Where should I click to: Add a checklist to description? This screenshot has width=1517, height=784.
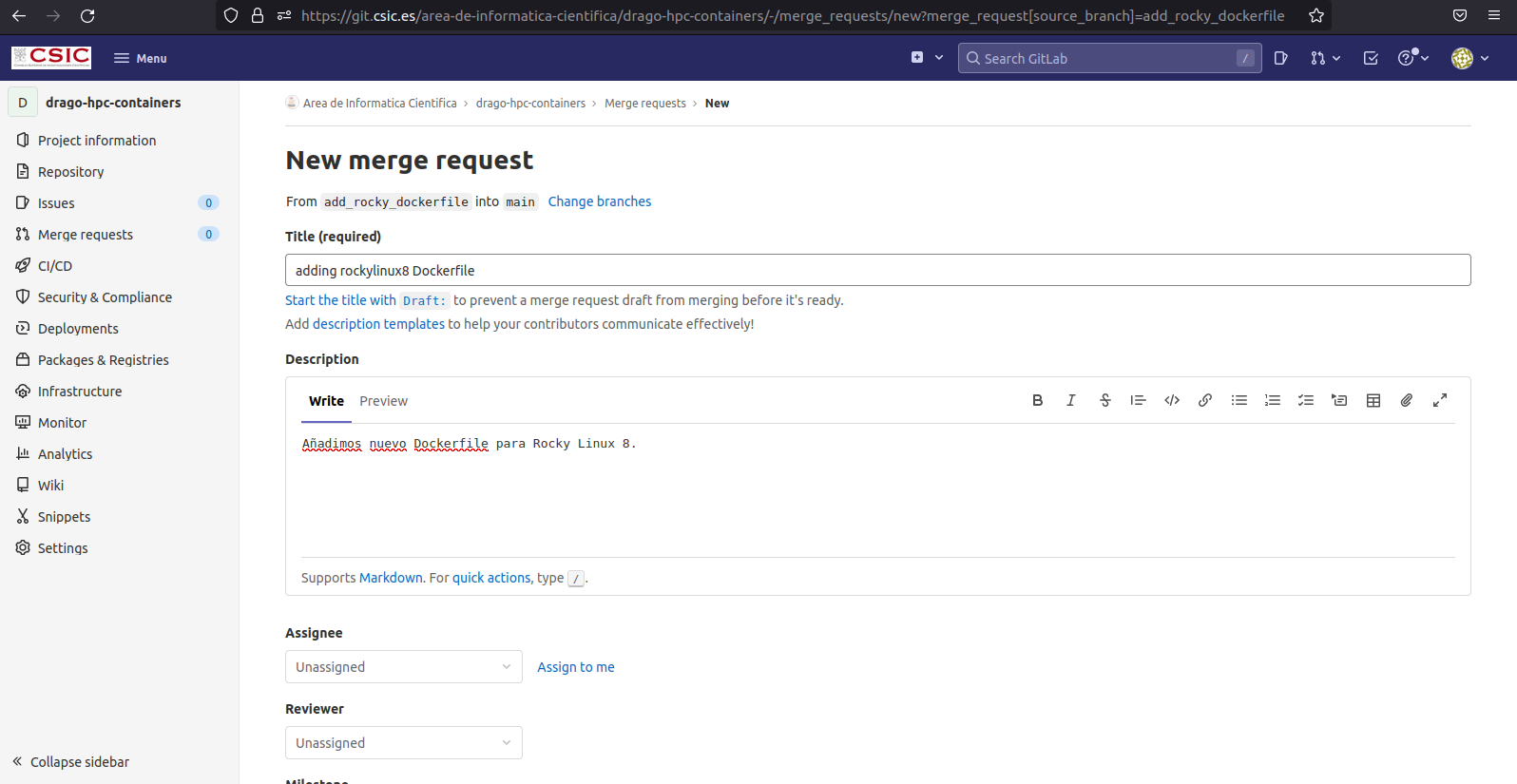pos(1306,400)
